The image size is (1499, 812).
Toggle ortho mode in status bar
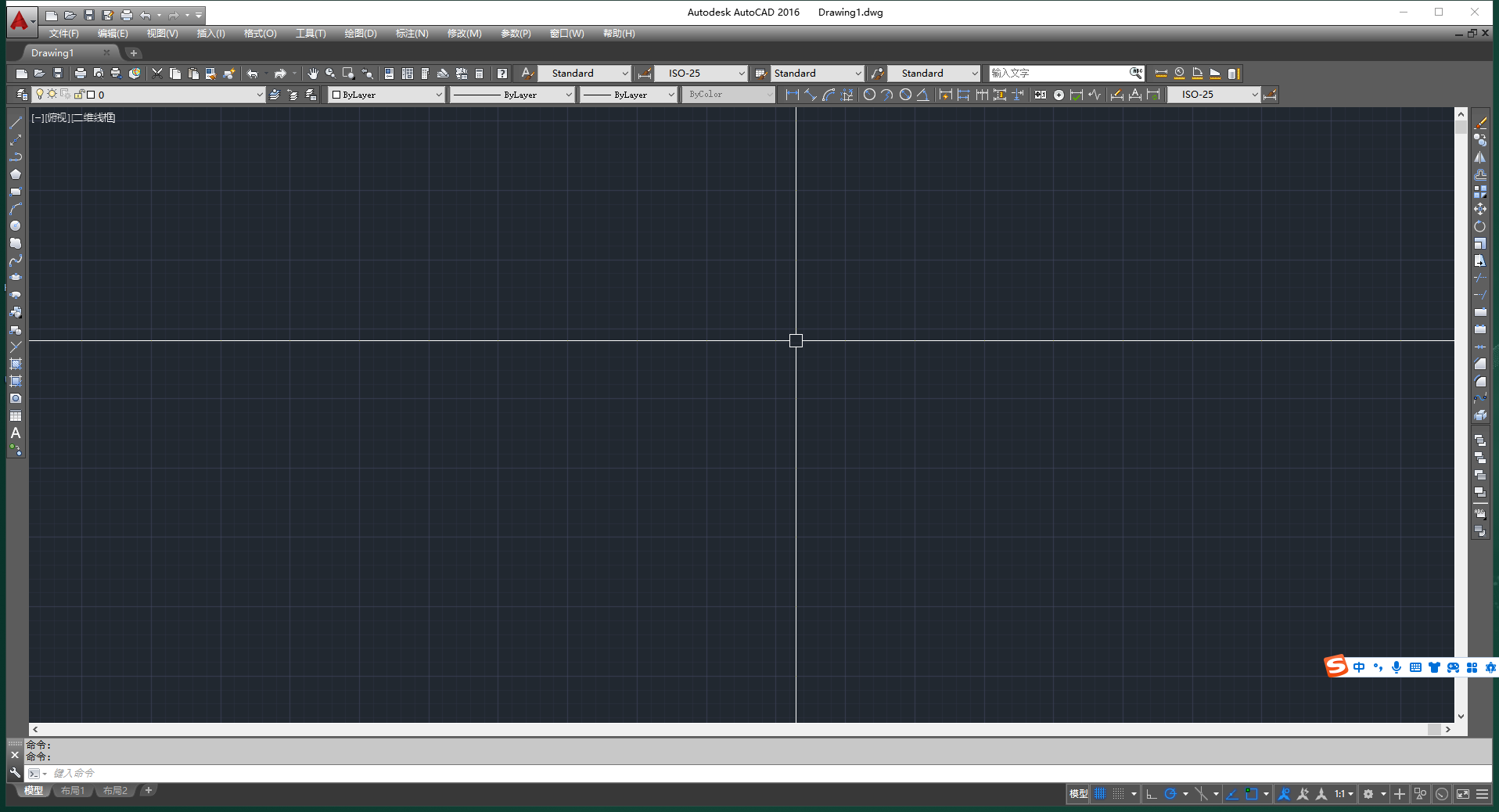(x=1151, y=794)
